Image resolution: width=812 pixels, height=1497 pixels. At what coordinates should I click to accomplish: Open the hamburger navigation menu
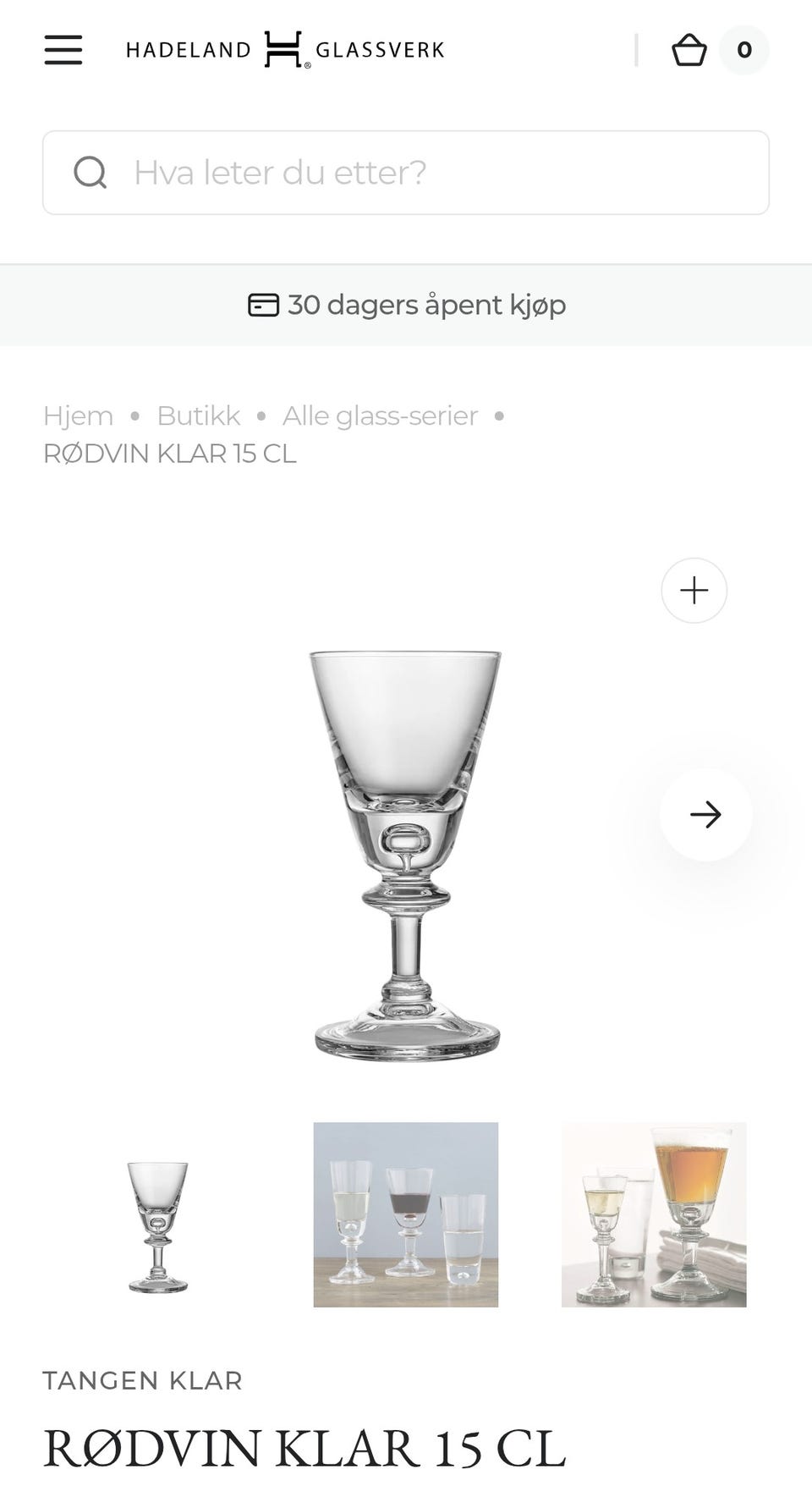(x=63, y=50)
